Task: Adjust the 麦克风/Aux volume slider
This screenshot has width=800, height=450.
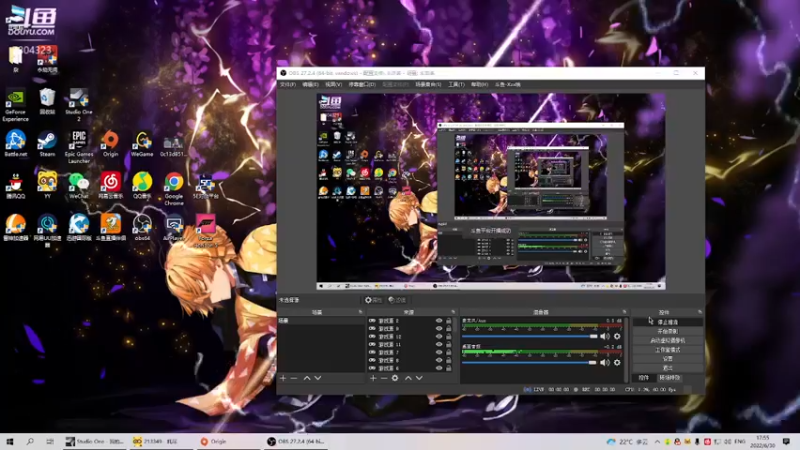Action: pyautogui.click(x=530, y=336)
